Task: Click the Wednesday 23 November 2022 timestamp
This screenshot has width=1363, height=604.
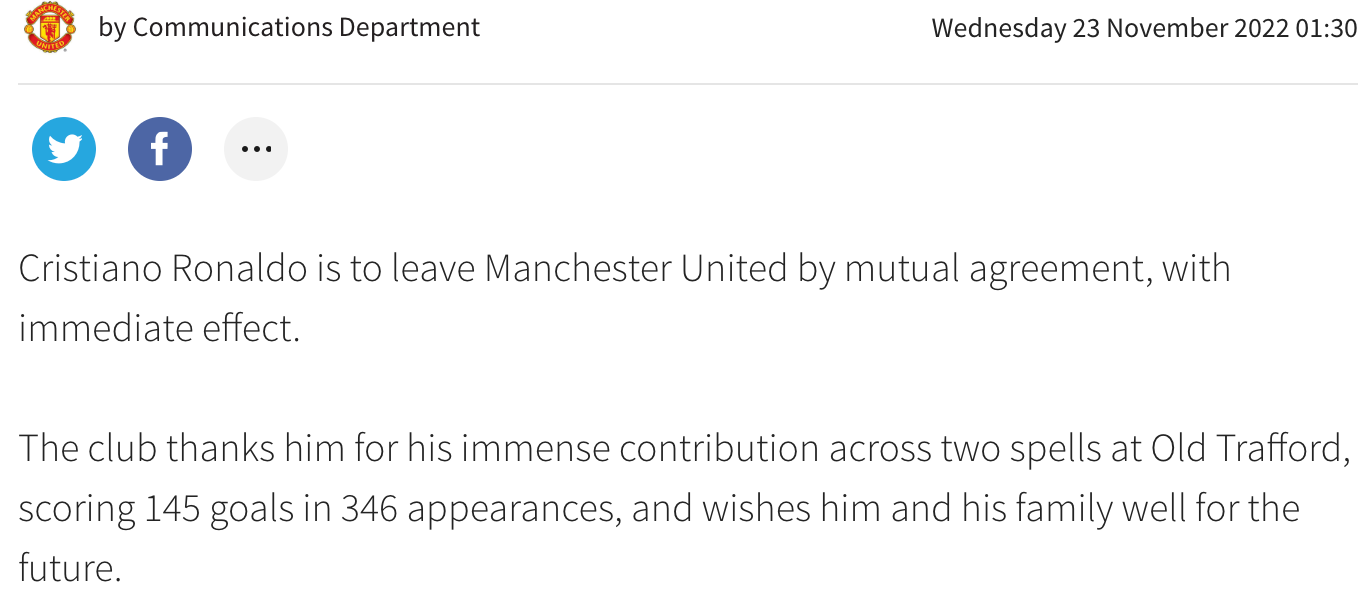Action: 1144,28
